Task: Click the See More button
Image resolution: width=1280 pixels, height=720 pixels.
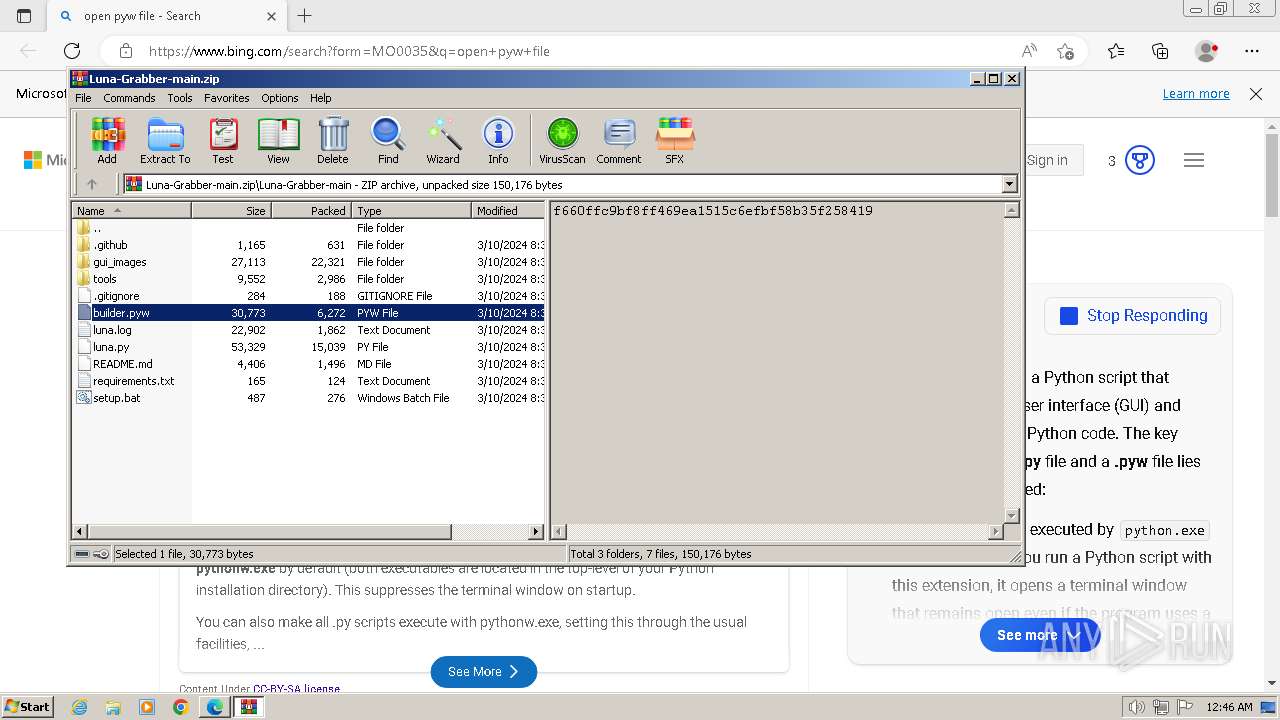Action: tap(484, 672)
